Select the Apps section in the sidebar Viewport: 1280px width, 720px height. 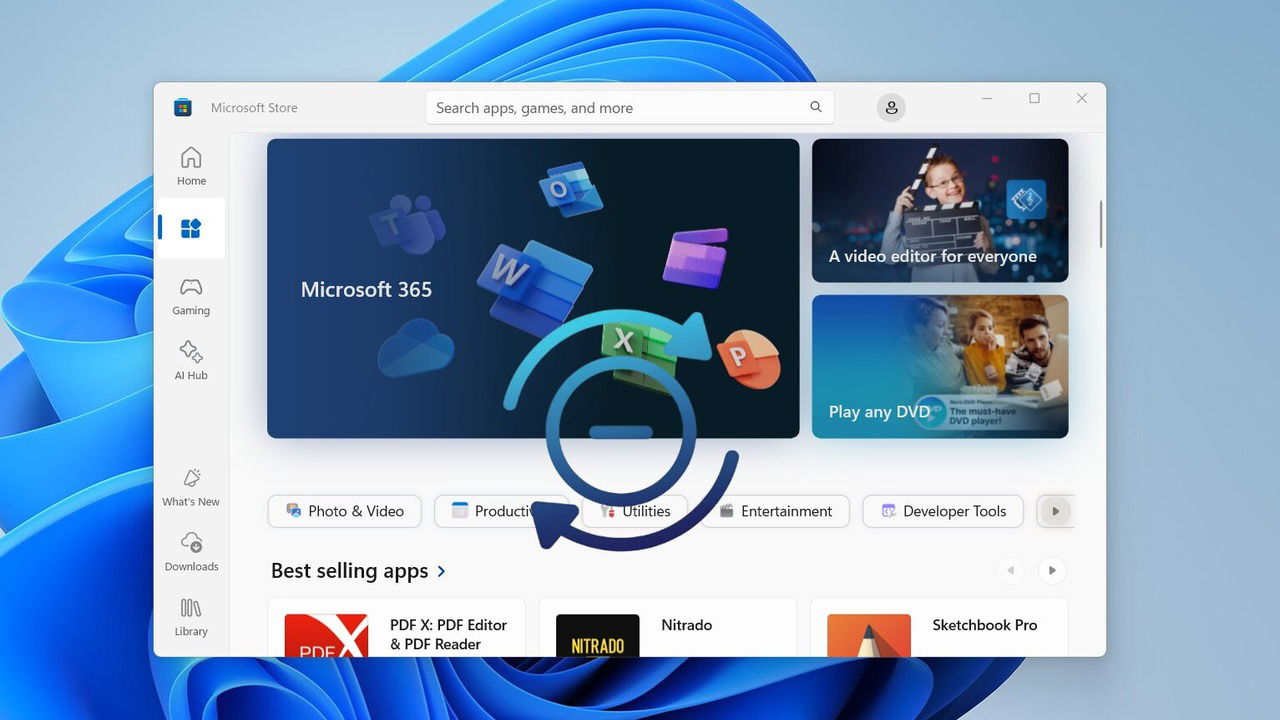tap(190, 228)
